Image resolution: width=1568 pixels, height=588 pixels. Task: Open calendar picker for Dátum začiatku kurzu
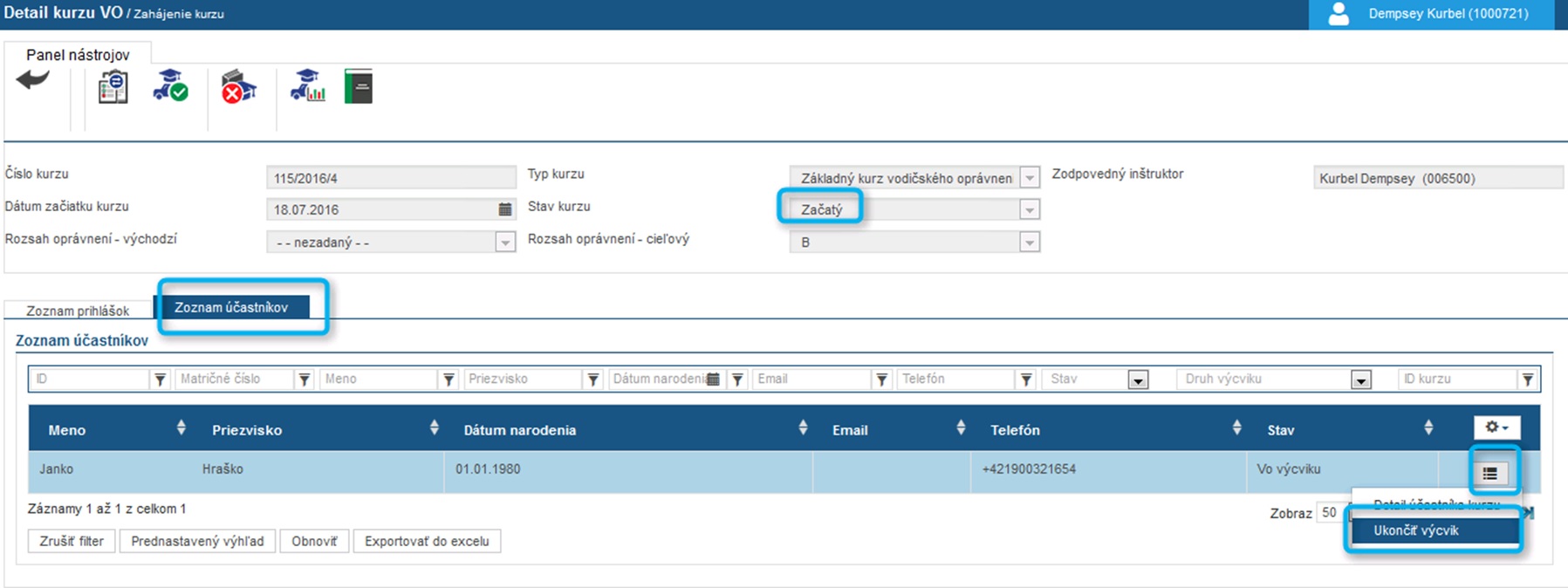tap(504, 209)
